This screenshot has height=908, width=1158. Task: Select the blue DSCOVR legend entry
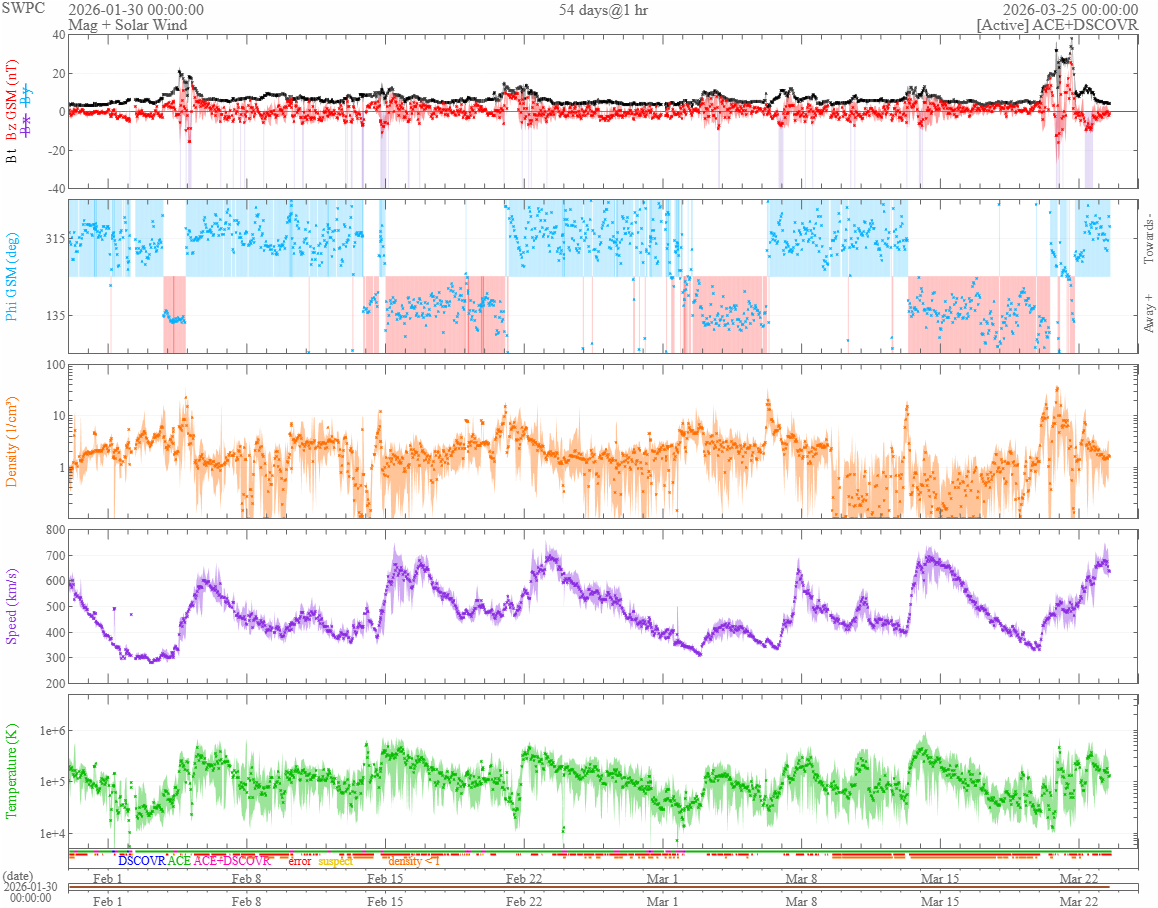click(142, 861)
